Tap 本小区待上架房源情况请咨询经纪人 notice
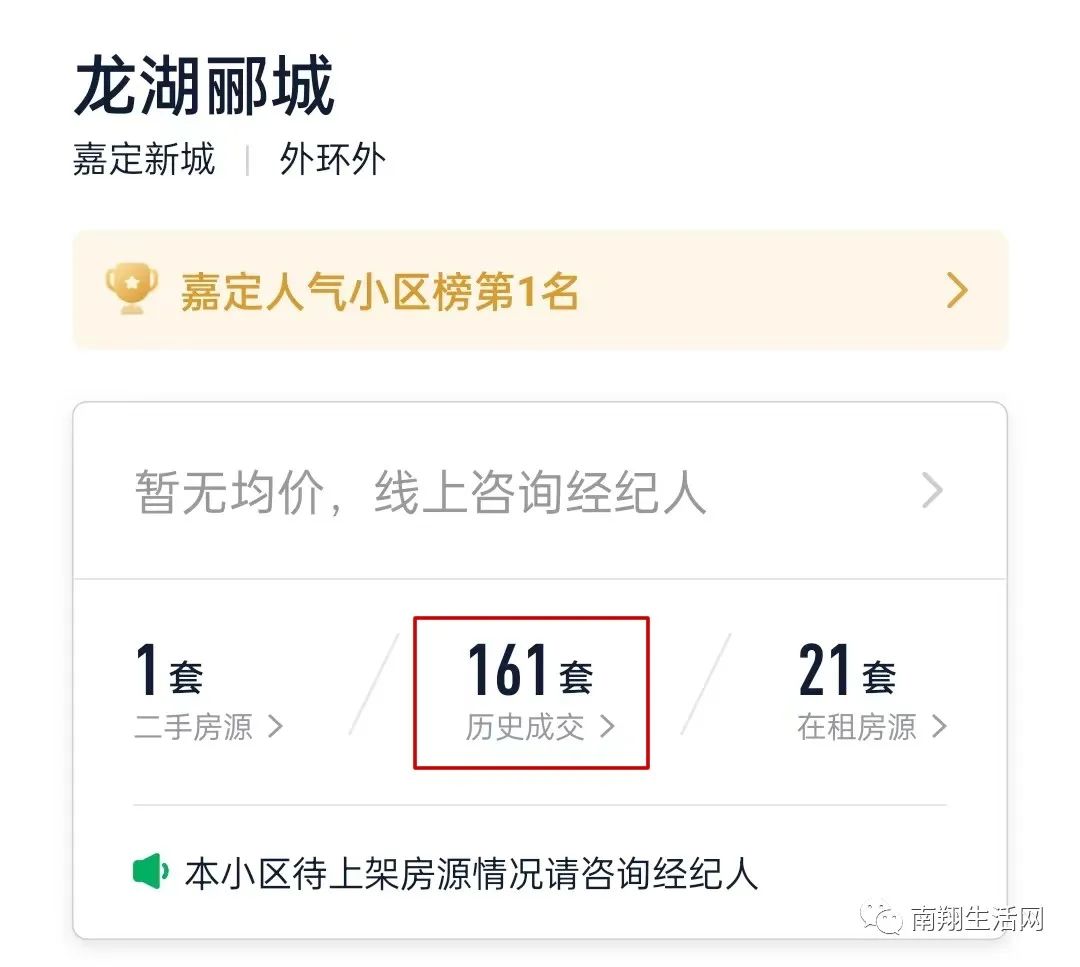Viewport: 1080px width, 967px height. pyautogui.click(x=471, y=873)
